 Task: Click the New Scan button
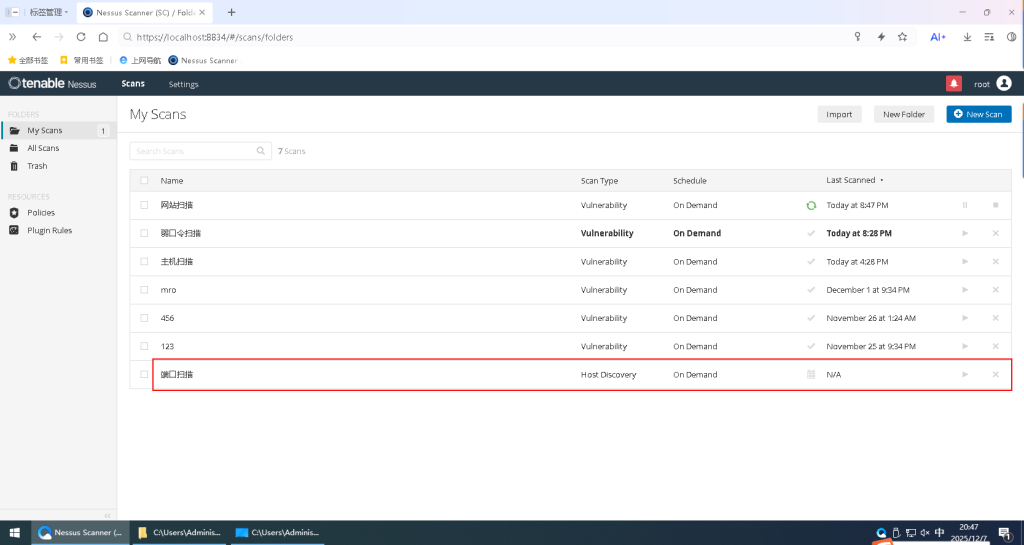[x=978, y=114]
